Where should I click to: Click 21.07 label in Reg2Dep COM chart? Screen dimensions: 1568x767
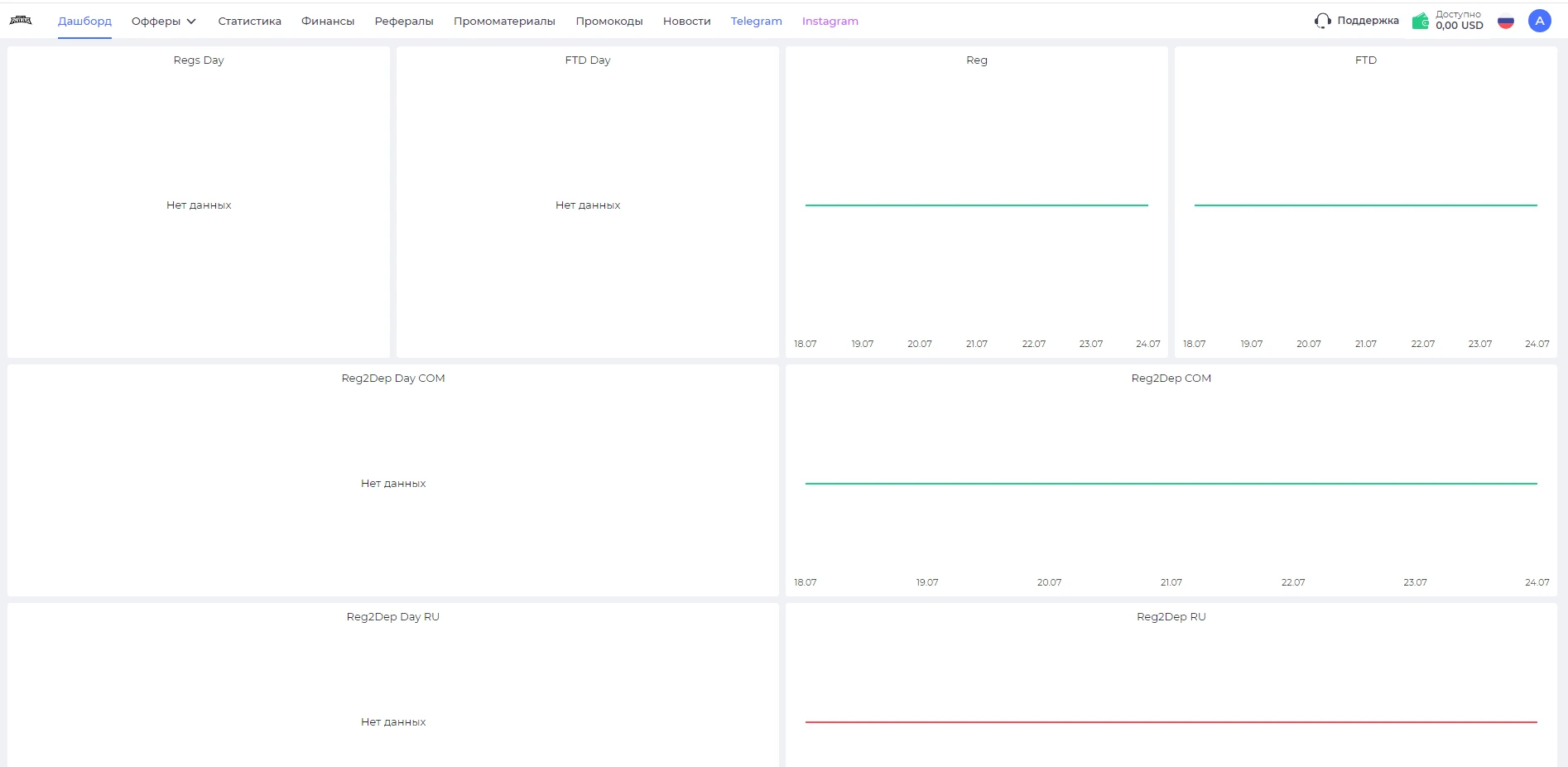tap(1171, 582)
